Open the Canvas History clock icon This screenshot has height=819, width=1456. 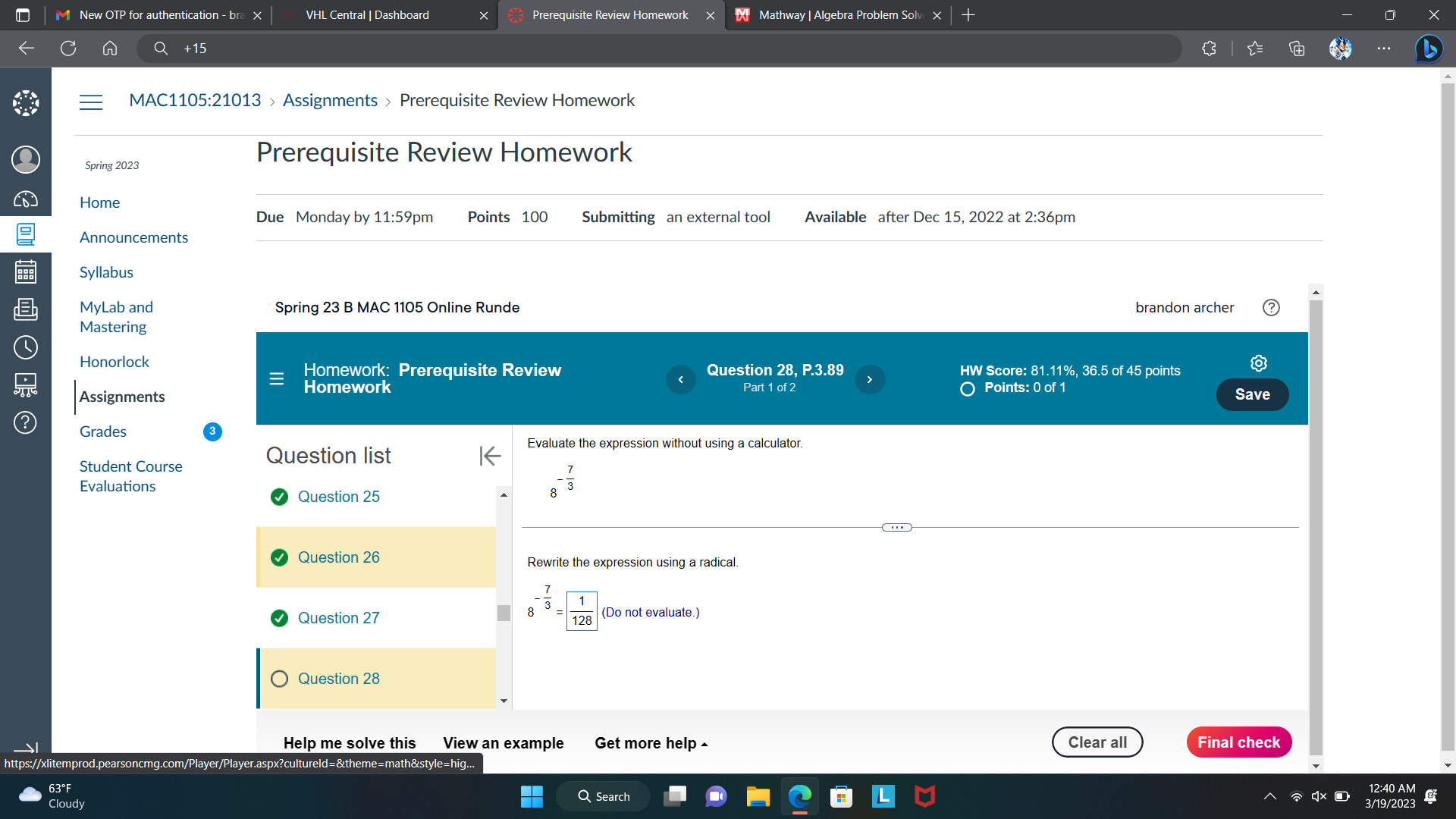point(25,347)
